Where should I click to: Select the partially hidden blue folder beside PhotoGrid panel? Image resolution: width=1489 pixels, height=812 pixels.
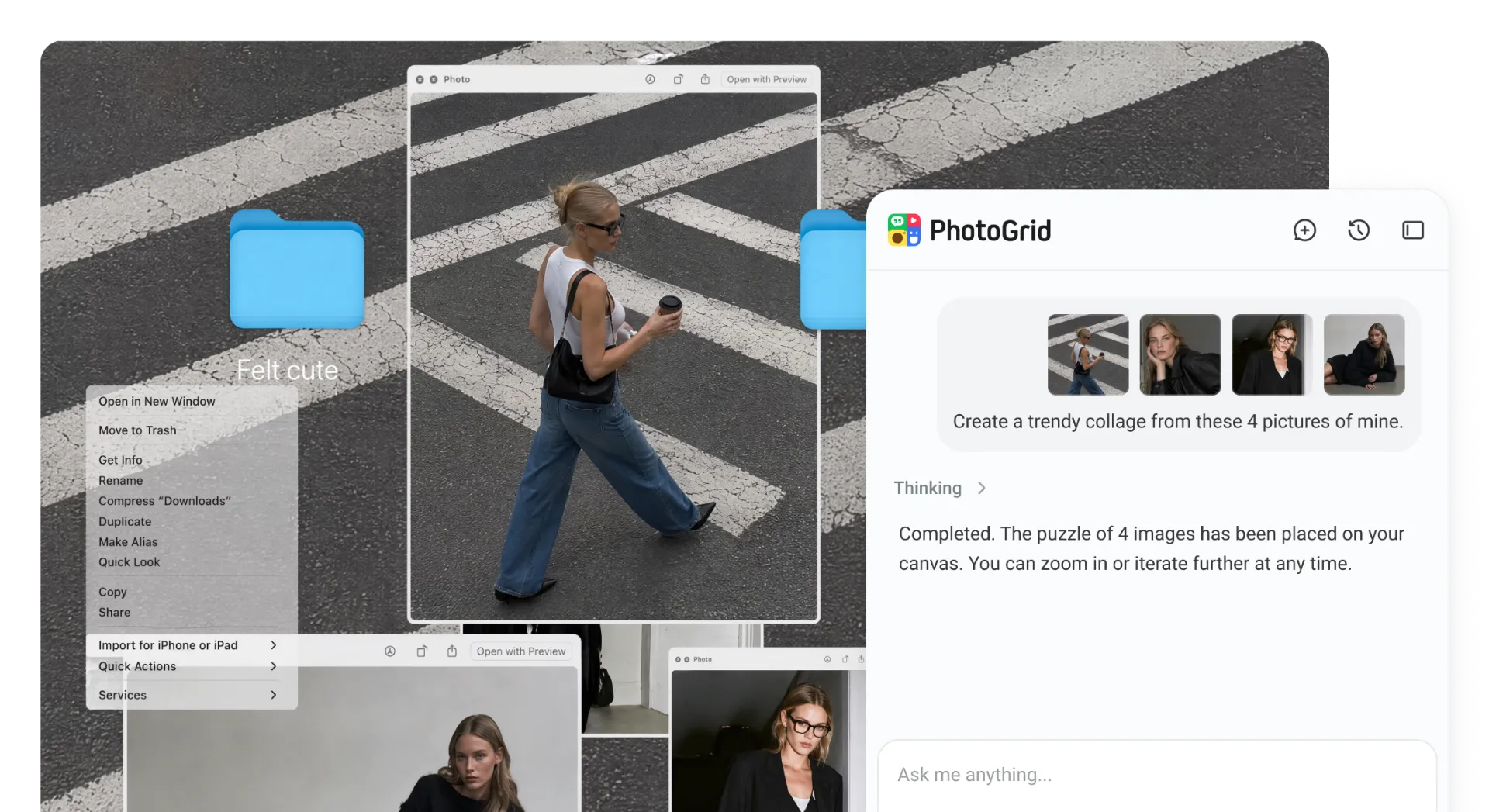(834, 269)
